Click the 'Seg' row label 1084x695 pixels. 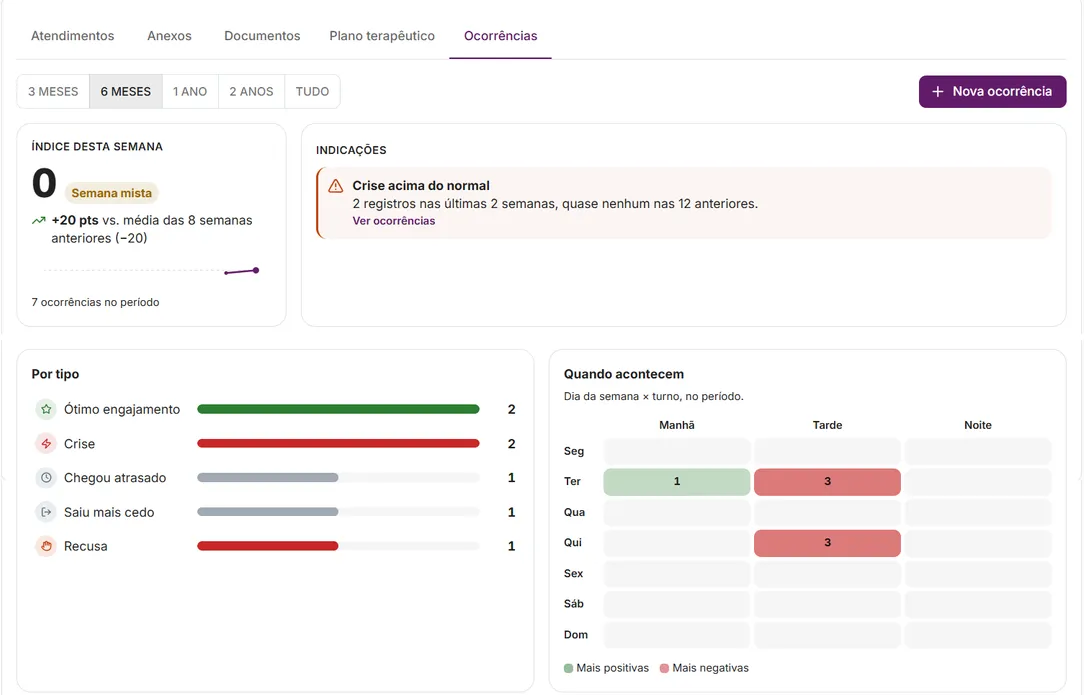click(x=574, y=451)
